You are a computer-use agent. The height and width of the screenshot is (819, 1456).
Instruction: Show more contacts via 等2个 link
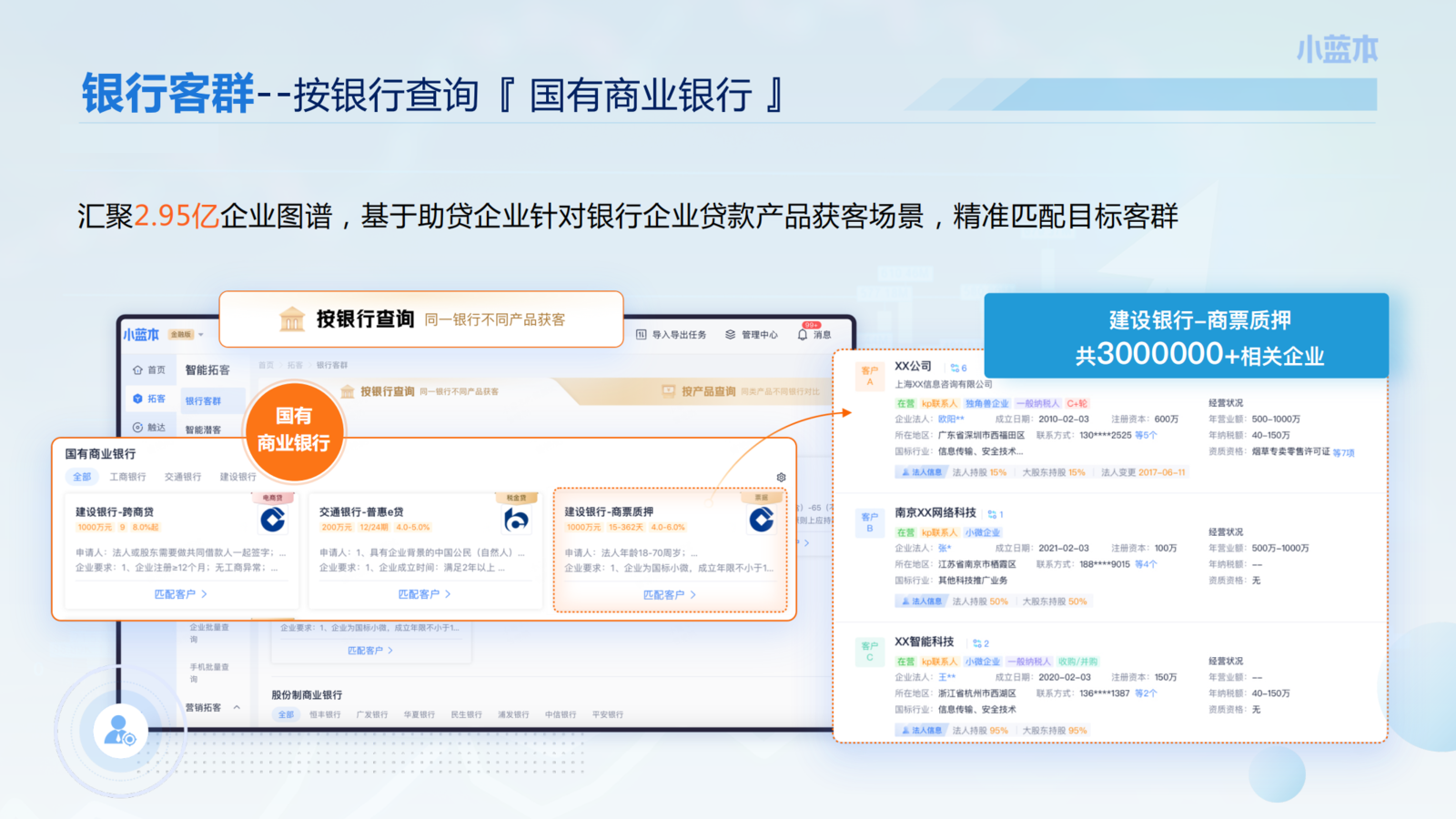(1146, 694)
